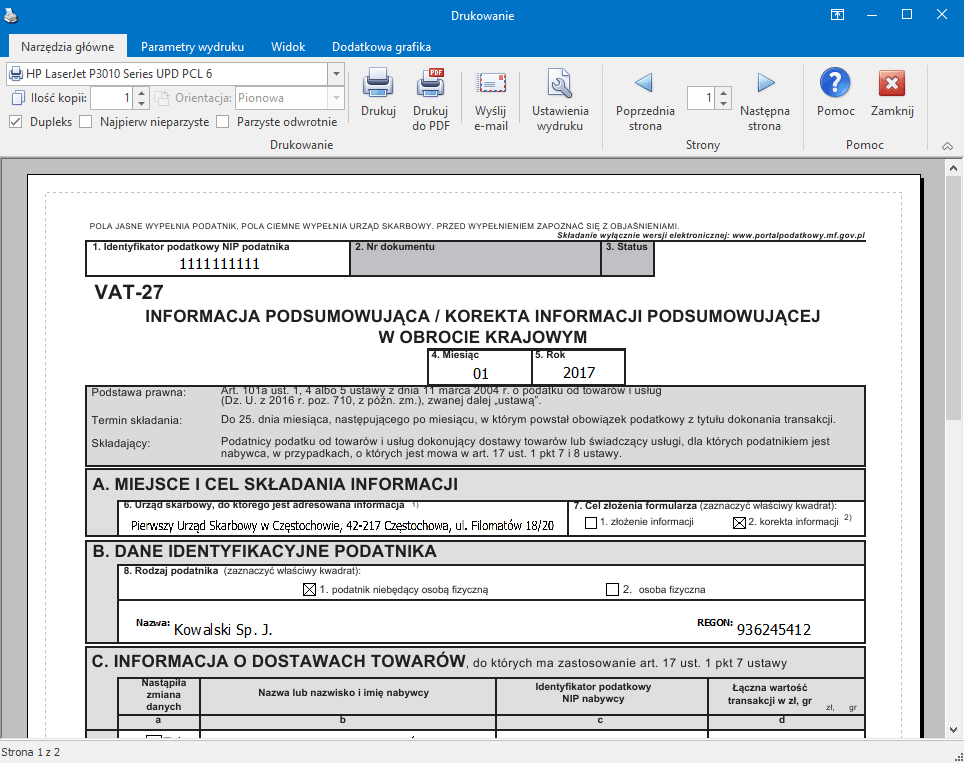Go to Następna strona arrow
The image size is (964, 763).
(765, 84)
